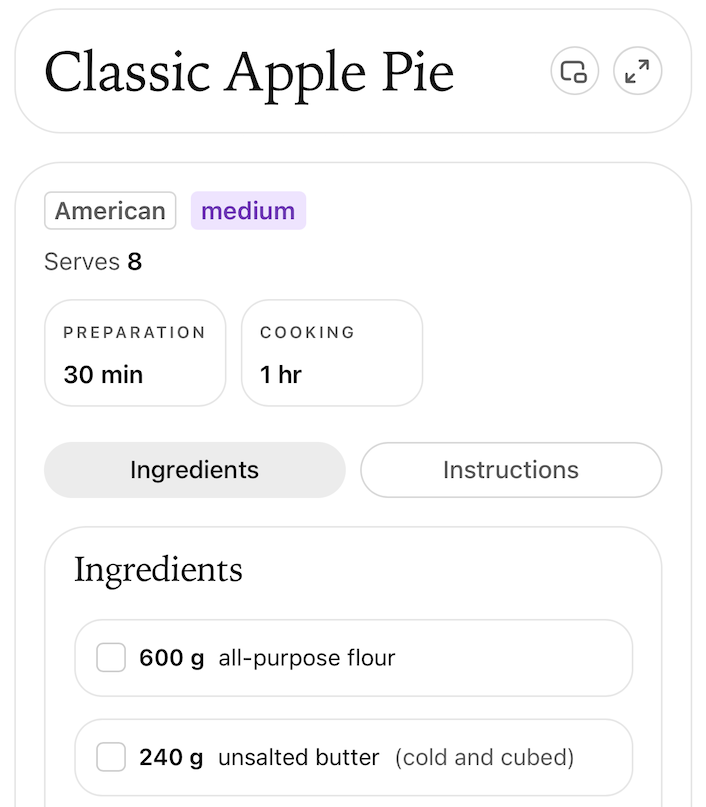The width and height of the screenshot is (706, 807).
Task: Click the cold and cubed note
Action: (484, 758)
